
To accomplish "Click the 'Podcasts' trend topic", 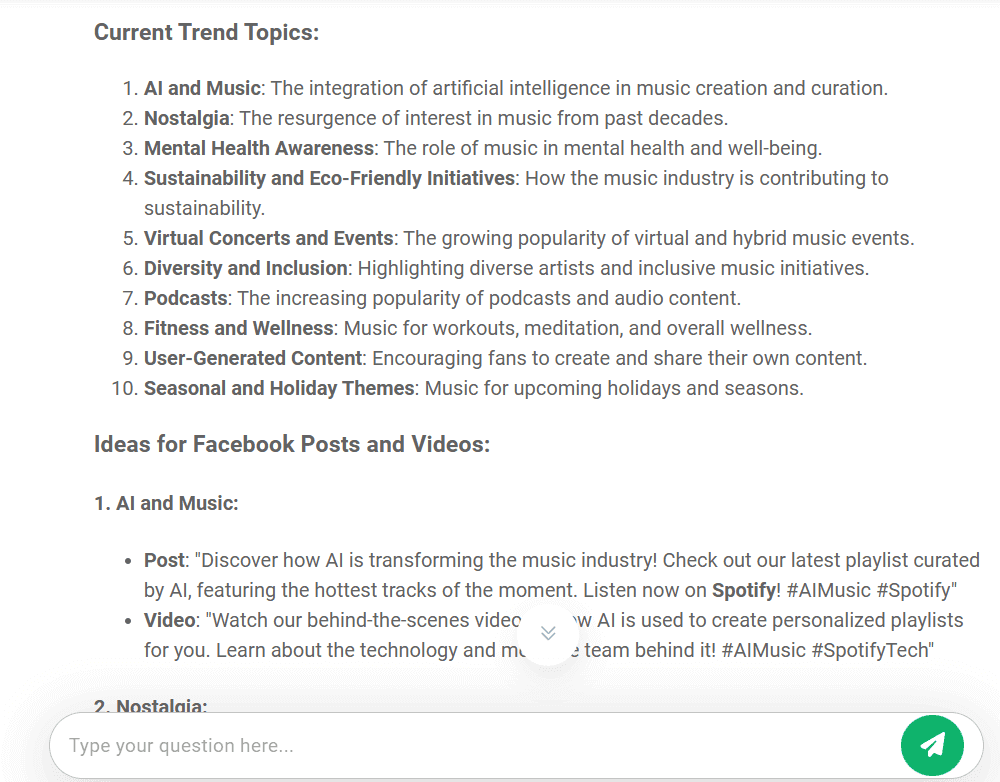I will click(x=186, y=298).
